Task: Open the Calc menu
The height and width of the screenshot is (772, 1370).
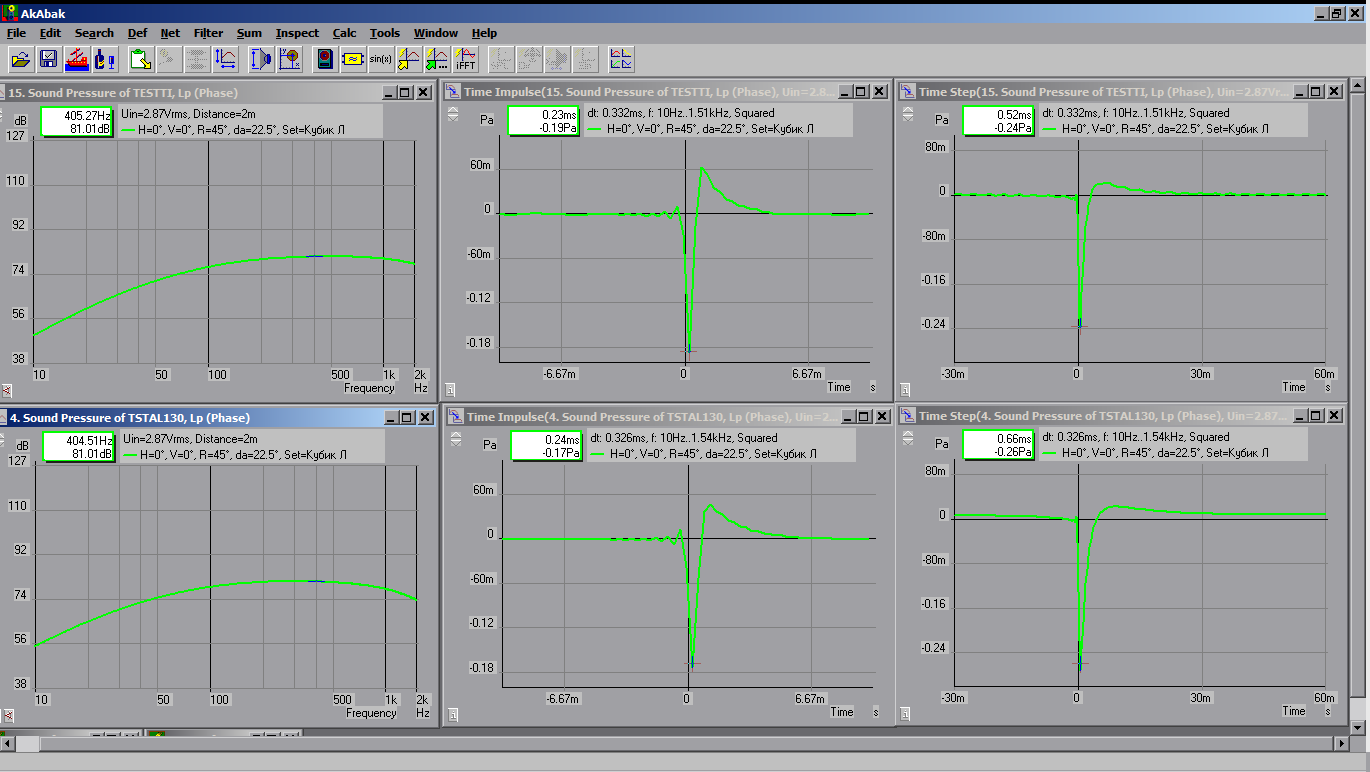Action: [x=345, y=33]
